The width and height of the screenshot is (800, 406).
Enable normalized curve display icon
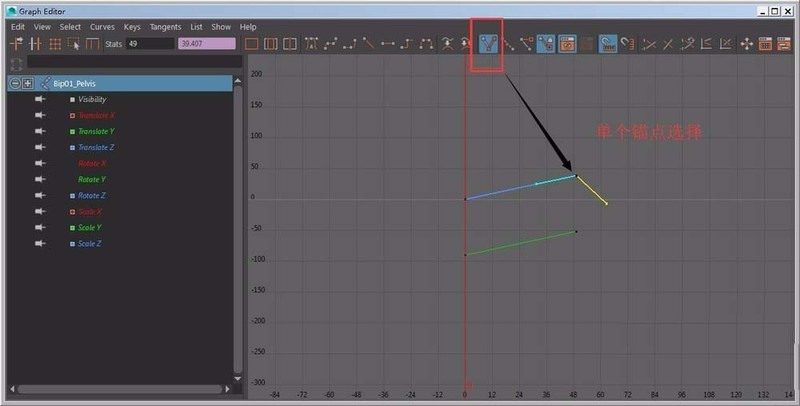coord(648,44)
